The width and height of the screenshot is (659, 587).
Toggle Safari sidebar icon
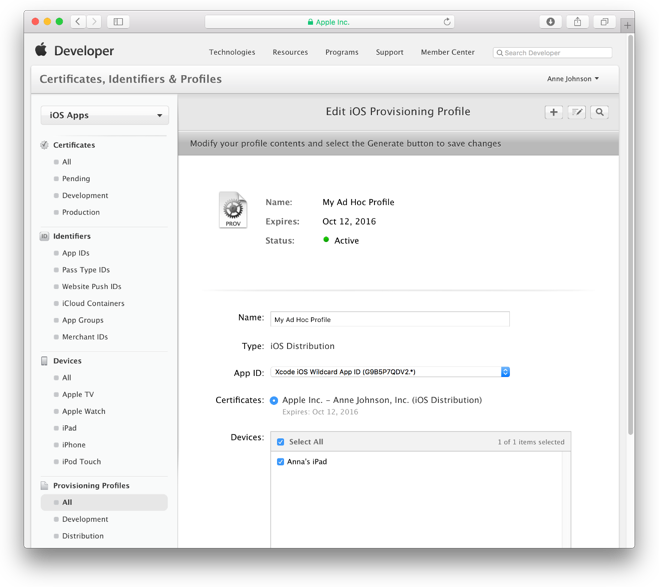pos(118,21)
